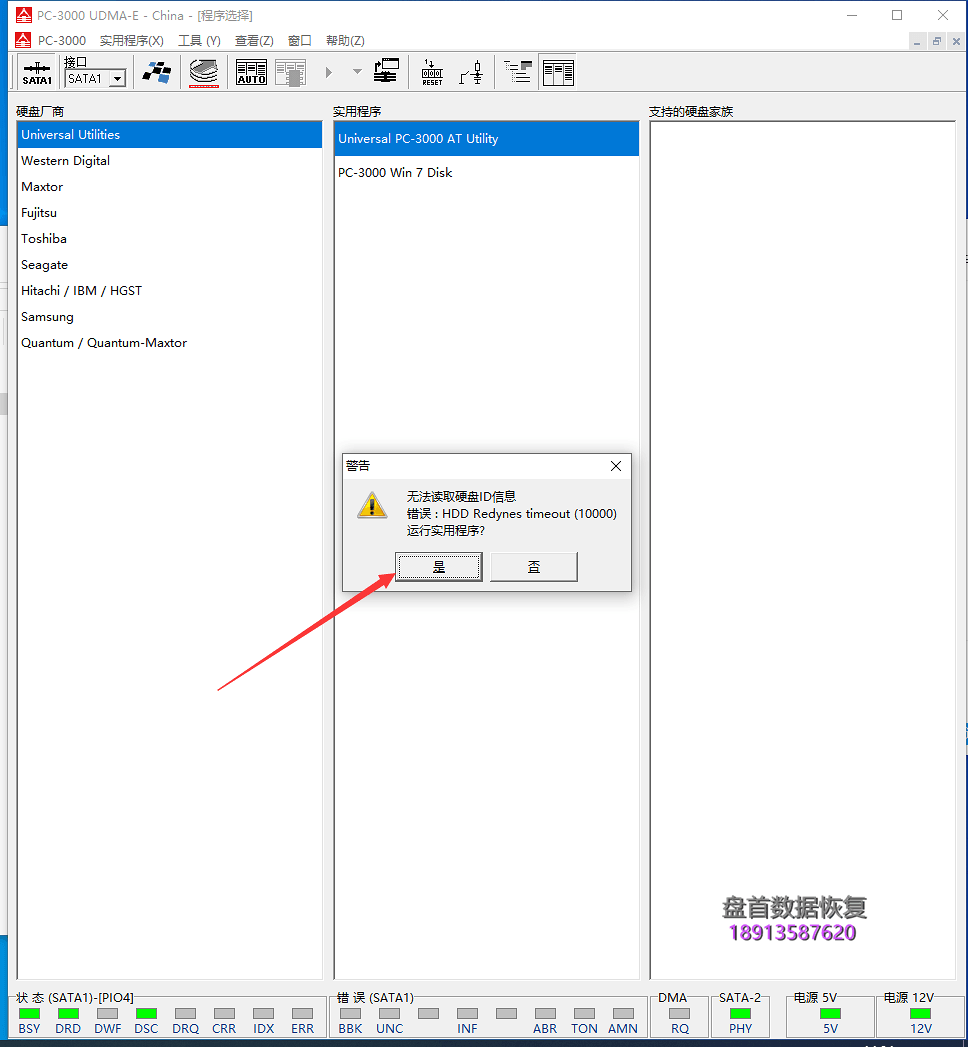
Task: Select Fujitsu in vendor list
Action: pyautogui.click(x=170, y=213)
